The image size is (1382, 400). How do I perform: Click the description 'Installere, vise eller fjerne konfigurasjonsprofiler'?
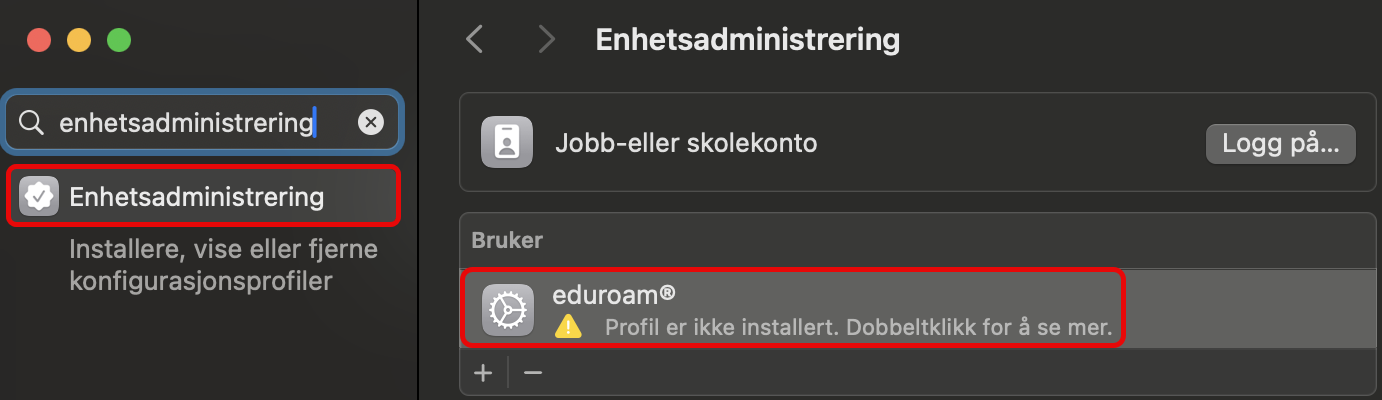tap(223, 265)
